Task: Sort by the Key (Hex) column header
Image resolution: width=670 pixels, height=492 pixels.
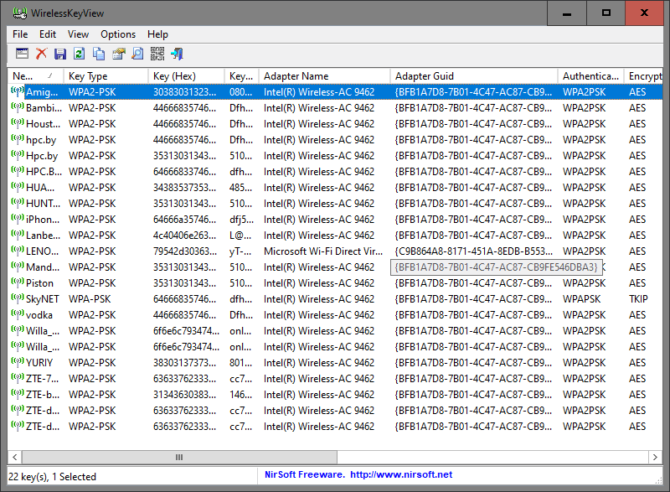Action: (x=186, y=76)
